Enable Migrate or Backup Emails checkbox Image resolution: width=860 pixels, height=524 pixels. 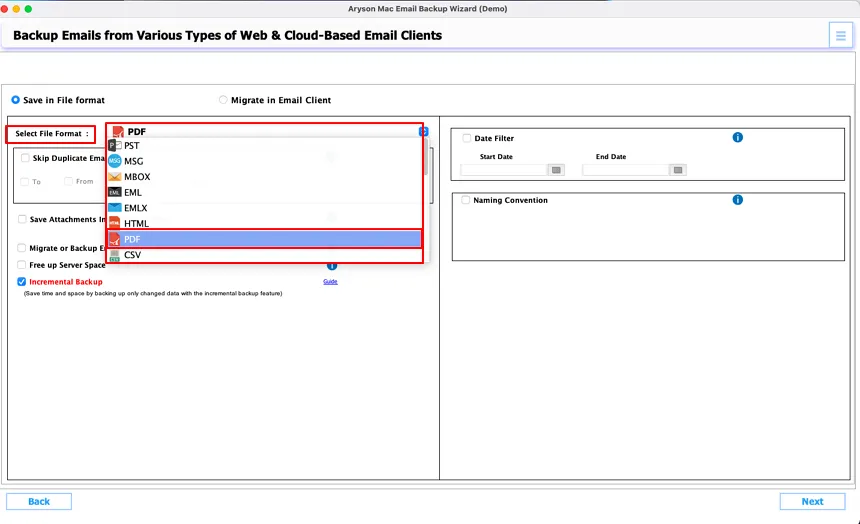21,248
